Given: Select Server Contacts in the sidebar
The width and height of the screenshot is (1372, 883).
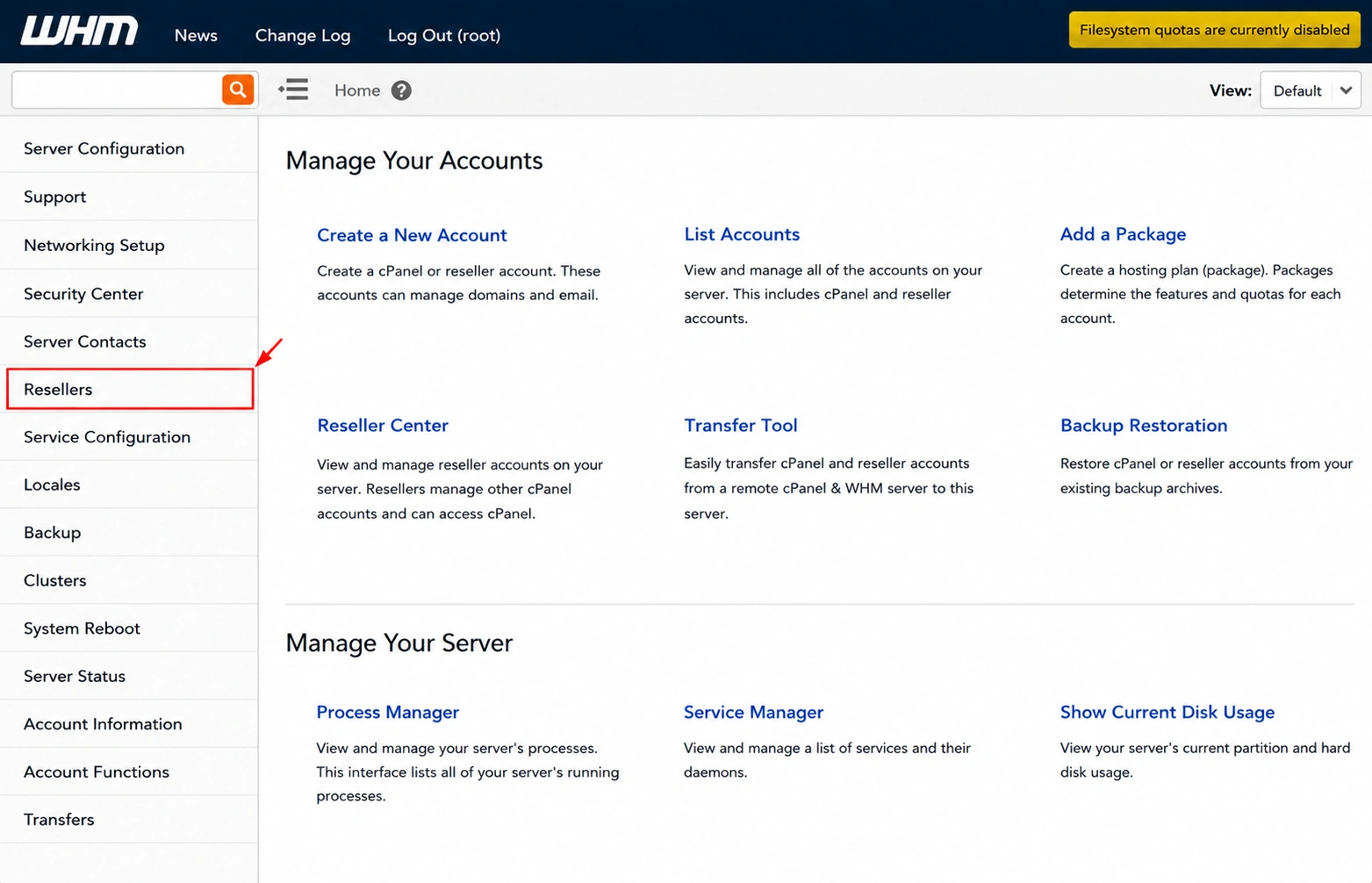Looking at the screenshot, I should pos(129,341).
